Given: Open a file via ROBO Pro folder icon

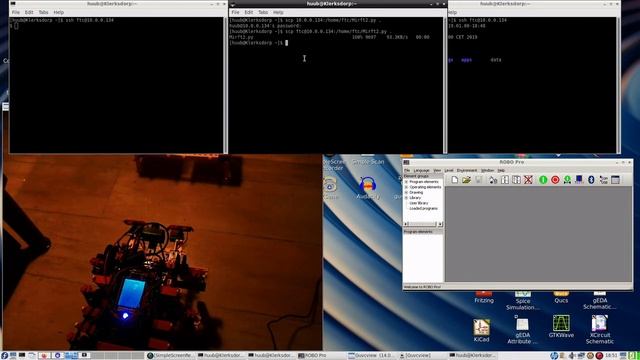Looking at the screenshot, I should (466, 180).
